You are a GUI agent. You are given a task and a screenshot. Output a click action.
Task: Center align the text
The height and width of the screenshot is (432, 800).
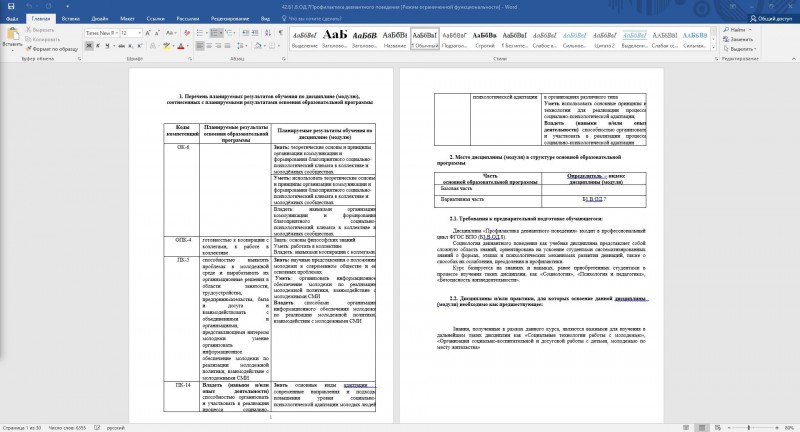209,46
